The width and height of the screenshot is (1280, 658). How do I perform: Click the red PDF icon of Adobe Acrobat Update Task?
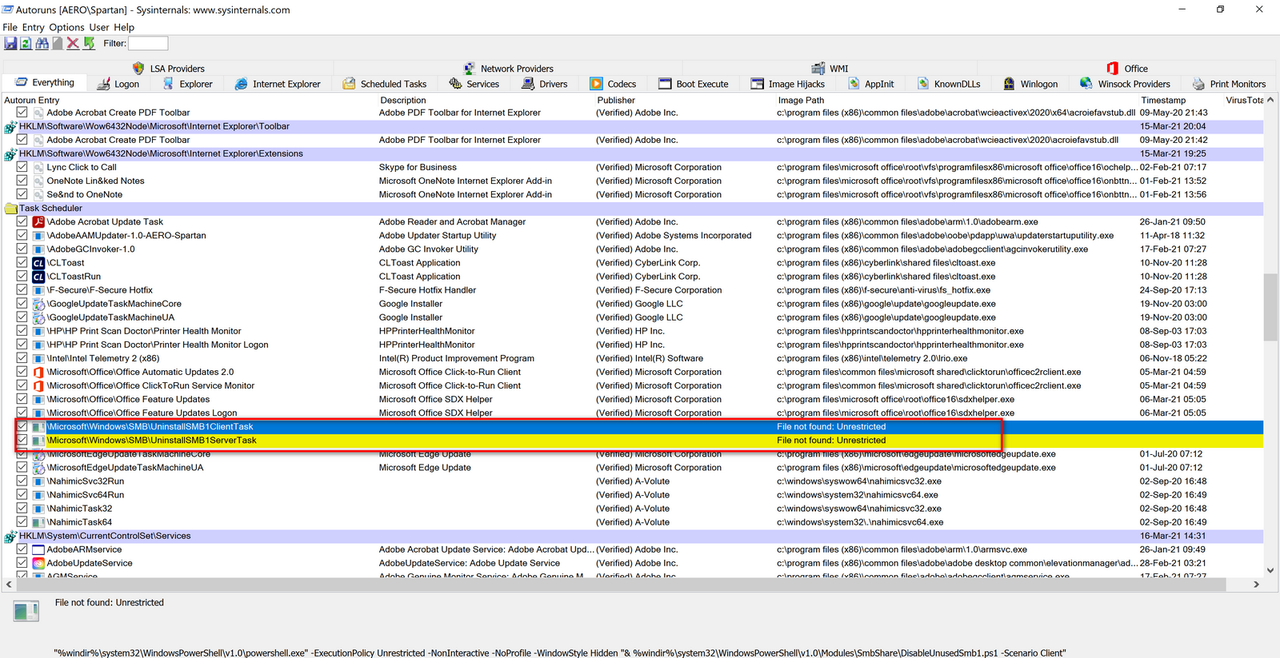39,222
